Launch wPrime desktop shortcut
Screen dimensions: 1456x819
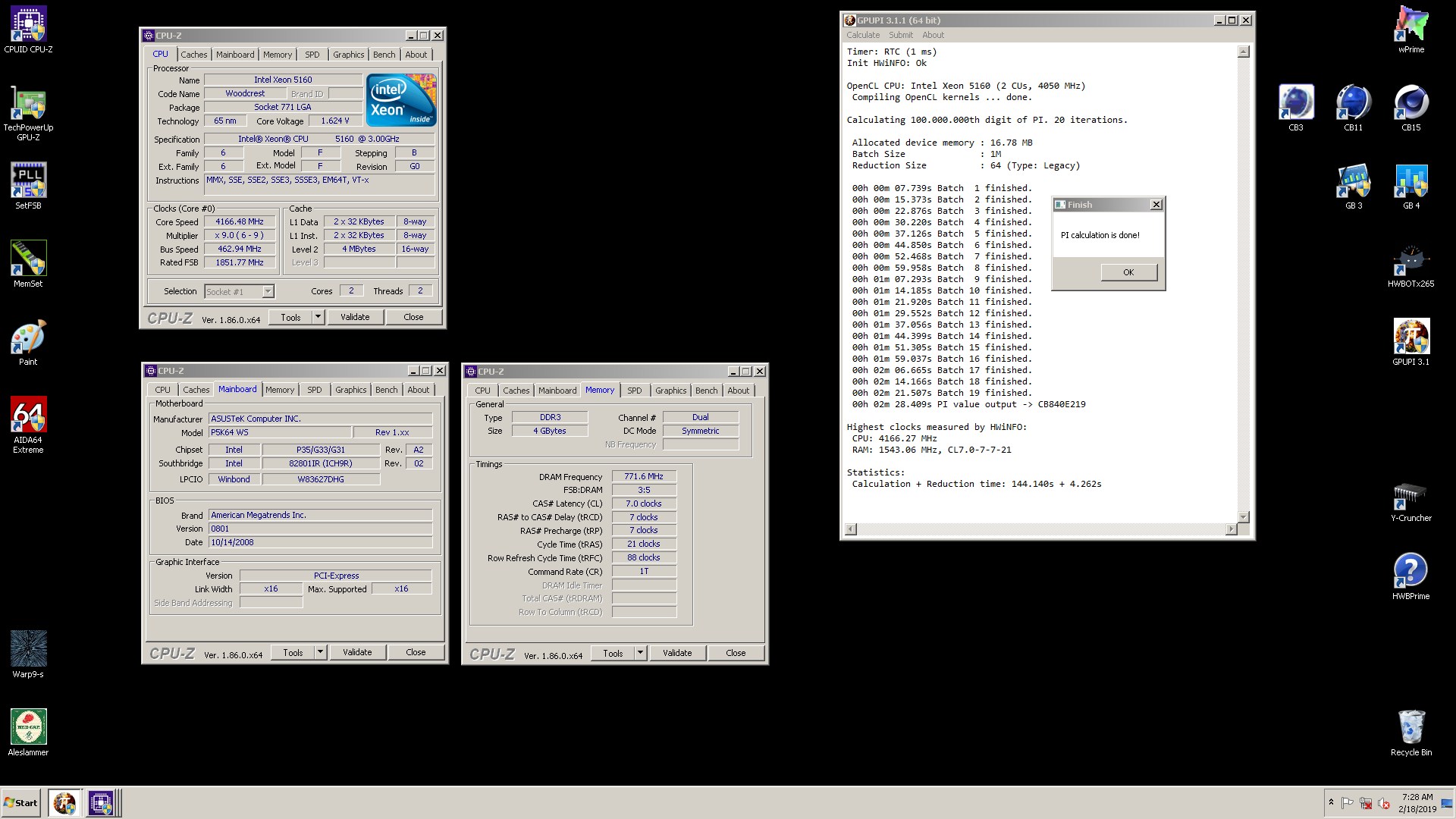click(1410, 30)
